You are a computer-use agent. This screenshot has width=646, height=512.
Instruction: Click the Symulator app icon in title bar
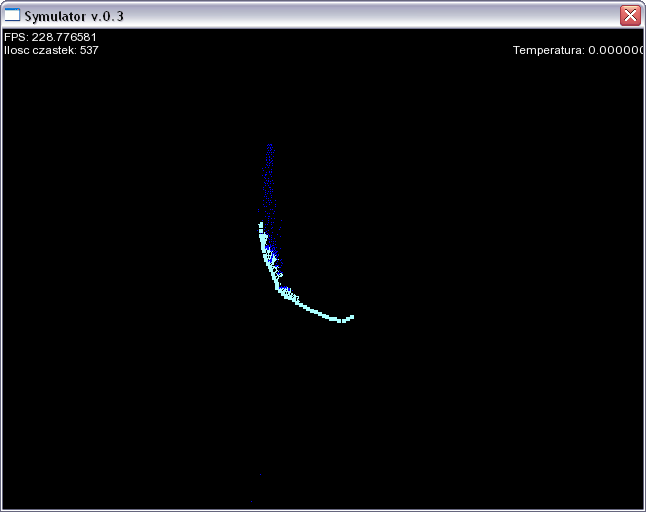point(12,15)
